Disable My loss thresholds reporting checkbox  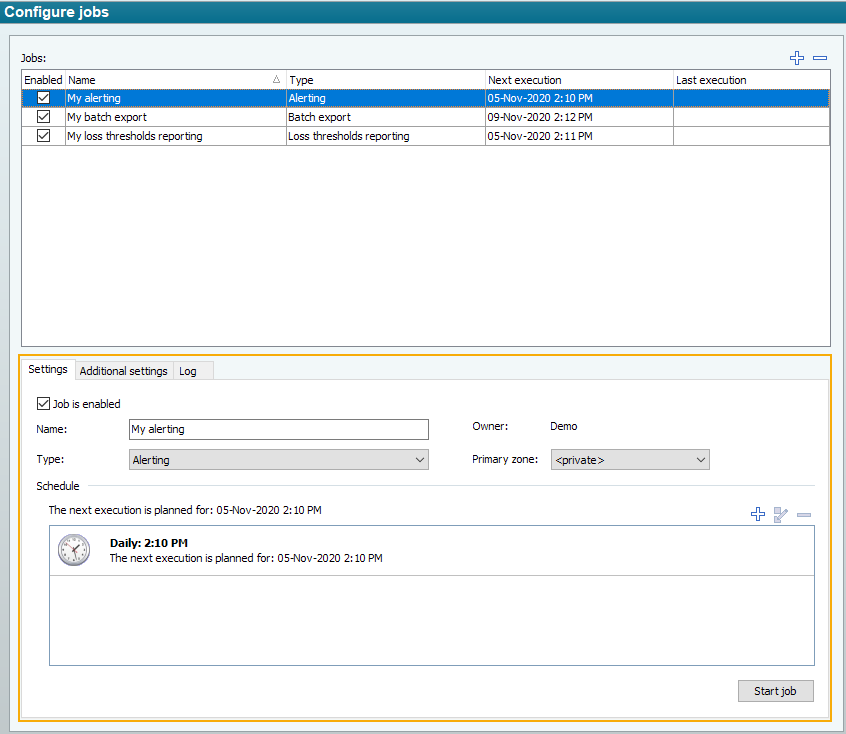click(x=43, y=136)
